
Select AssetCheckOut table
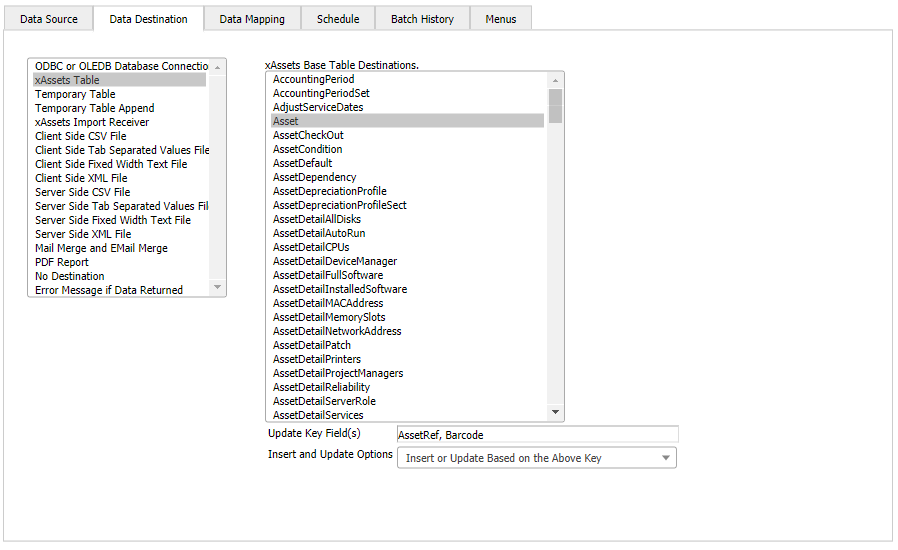pyautogui.click(x=407, y=136)
